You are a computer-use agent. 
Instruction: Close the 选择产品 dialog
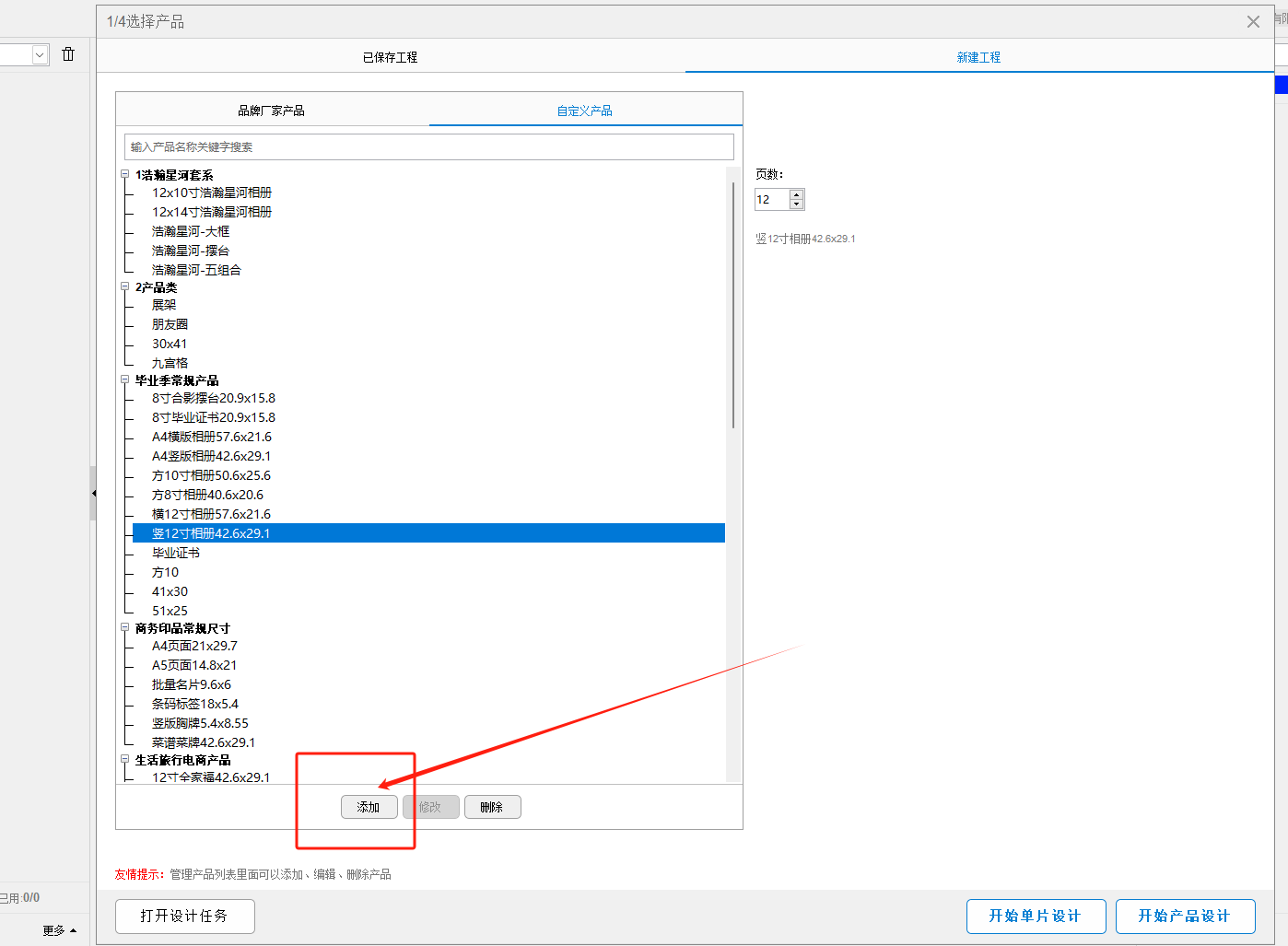point(1253,21)
